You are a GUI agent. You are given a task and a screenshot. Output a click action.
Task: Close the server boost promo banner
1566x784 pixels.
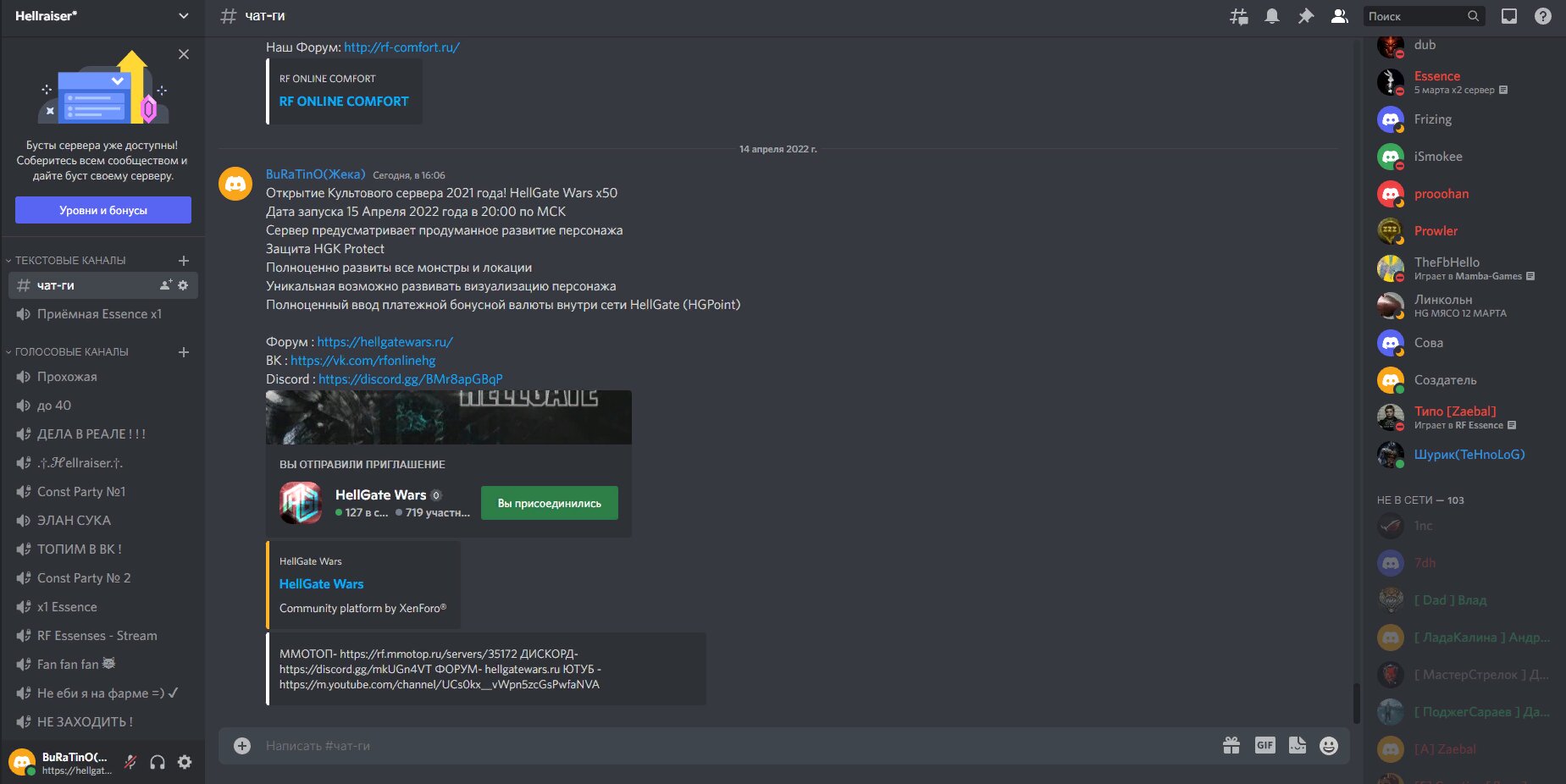click(x=184, y=54)
